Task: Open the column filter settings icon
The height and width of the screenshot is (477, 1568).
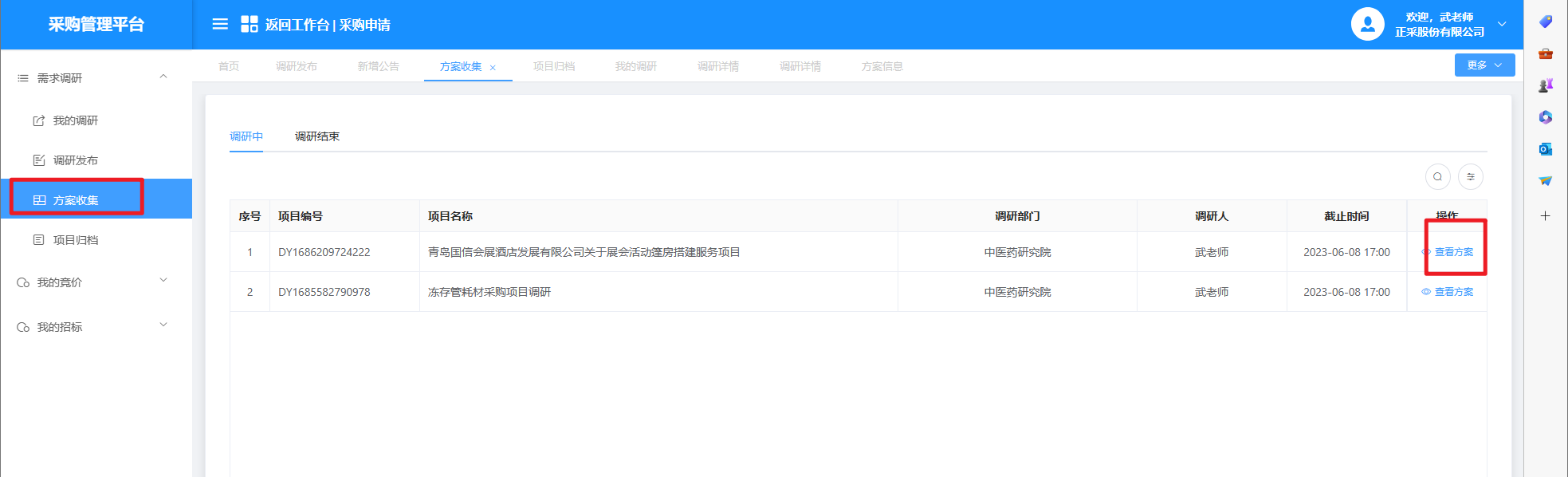Action: [1470, 177]
